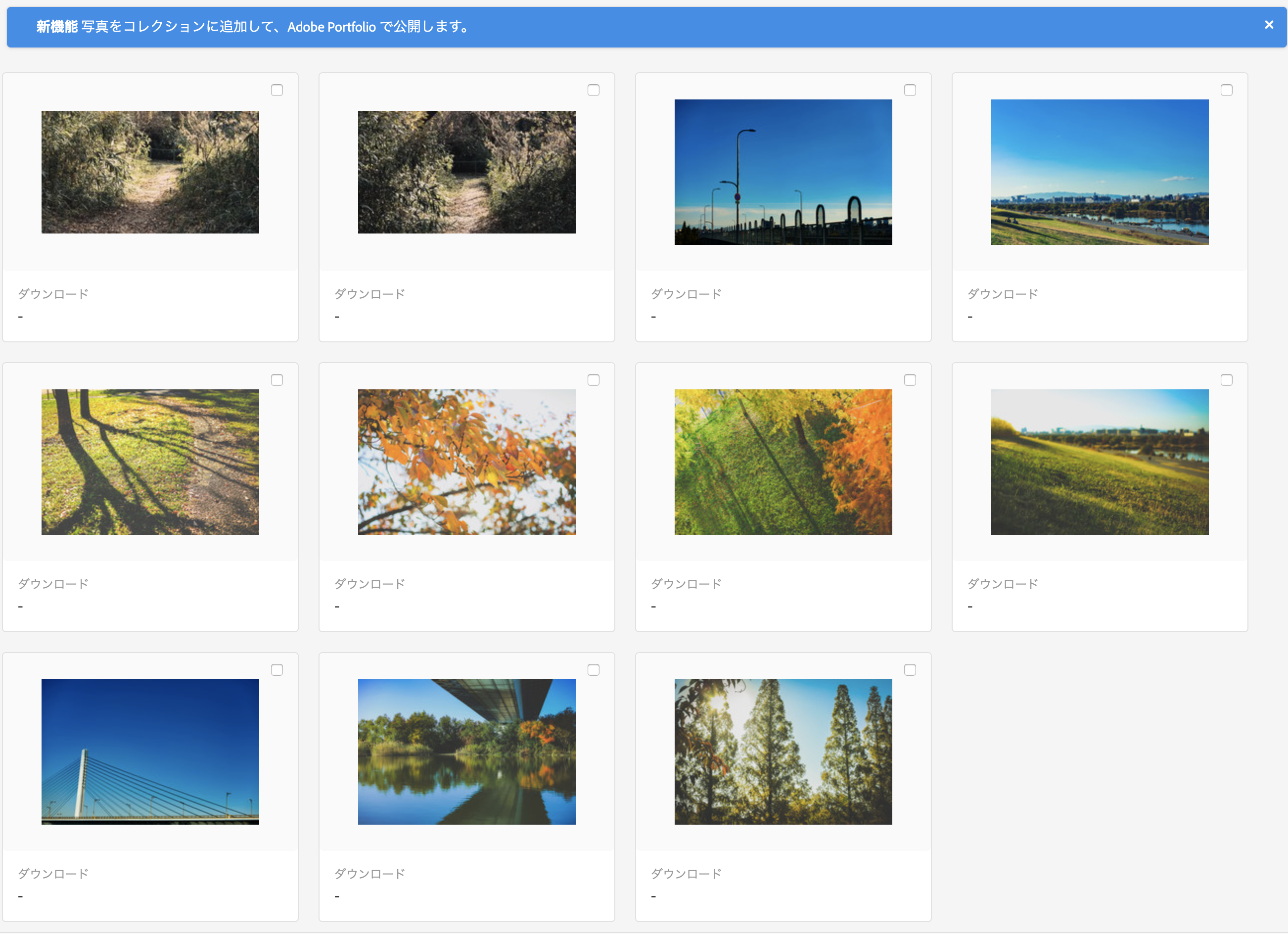Open the street lamps silhouette bridge thumbnail
This screenshot has height=934, width=1288.
tap(783, 172)
